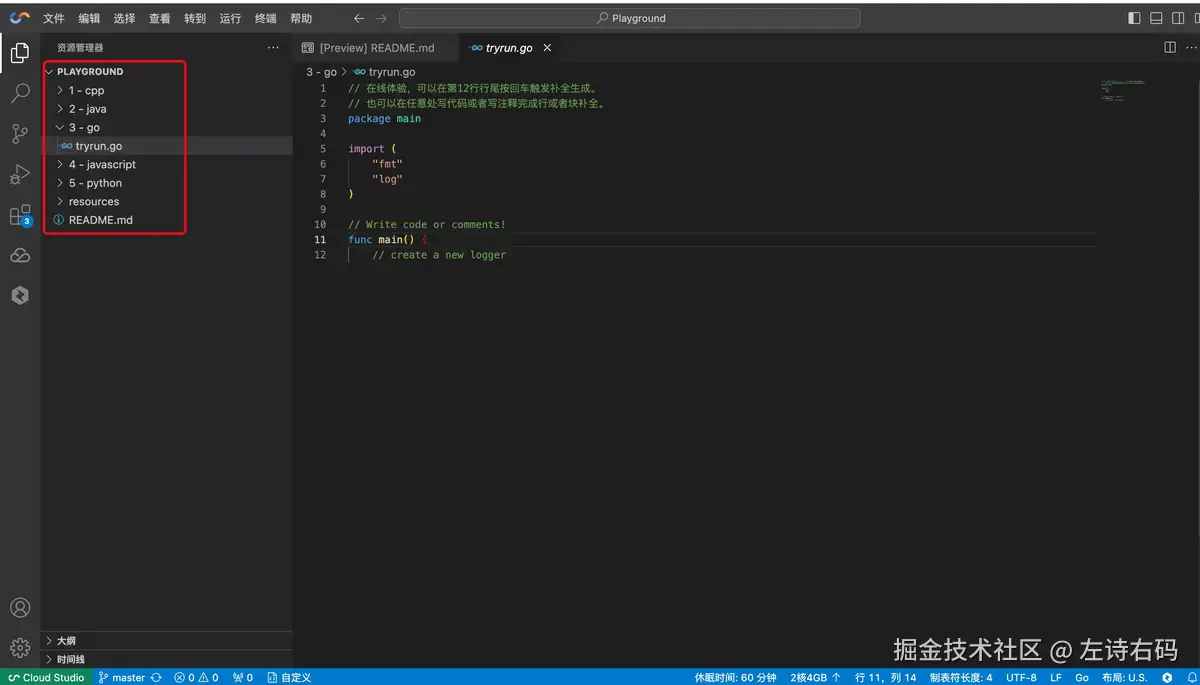This screenshot has width=1200, height=685.
Task: Click the 行 11, 列 14 cursor position
Action: point(885,677)
